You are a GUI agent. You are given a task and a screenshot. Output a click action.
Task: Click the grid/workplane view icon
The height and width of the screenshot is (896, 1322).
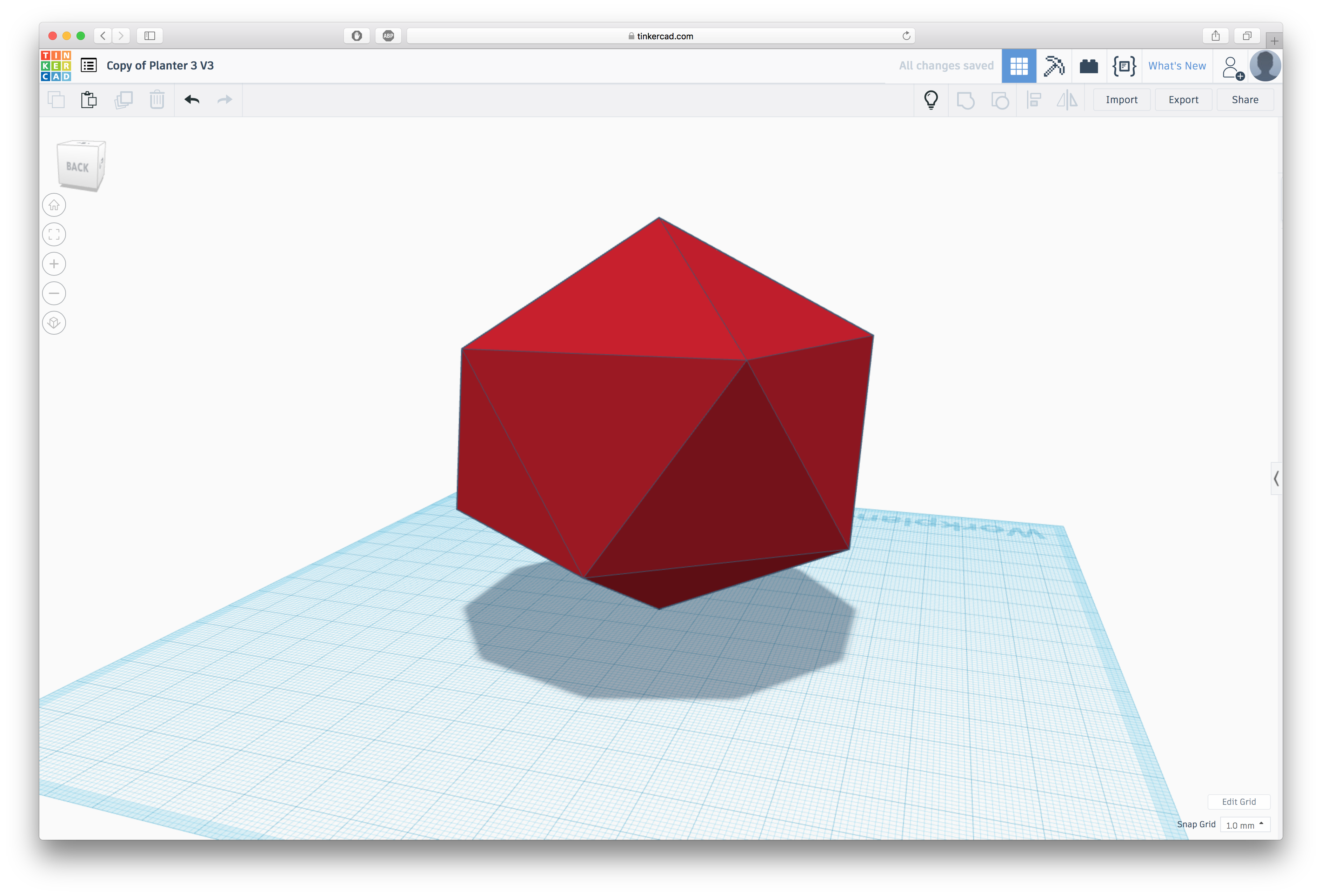(1018, 65)
